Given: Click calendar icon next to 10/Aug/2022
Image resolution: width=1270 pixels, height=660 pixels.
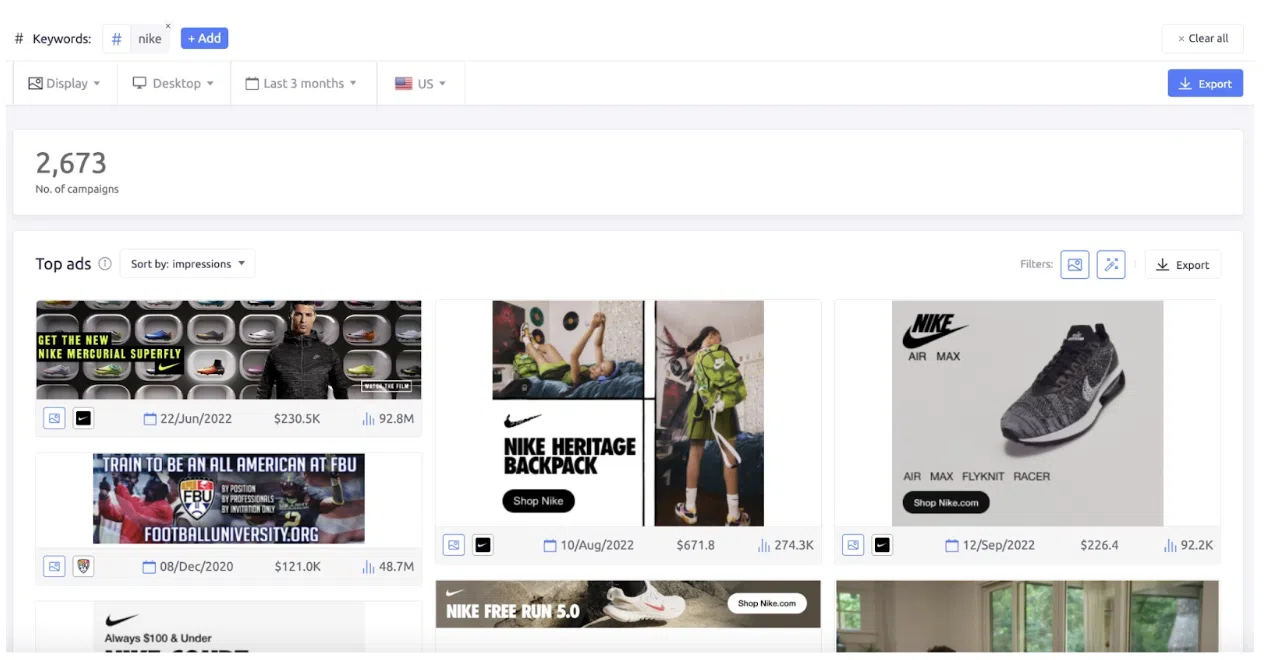Looking at the screenshot, I should [x=550, y=546].
